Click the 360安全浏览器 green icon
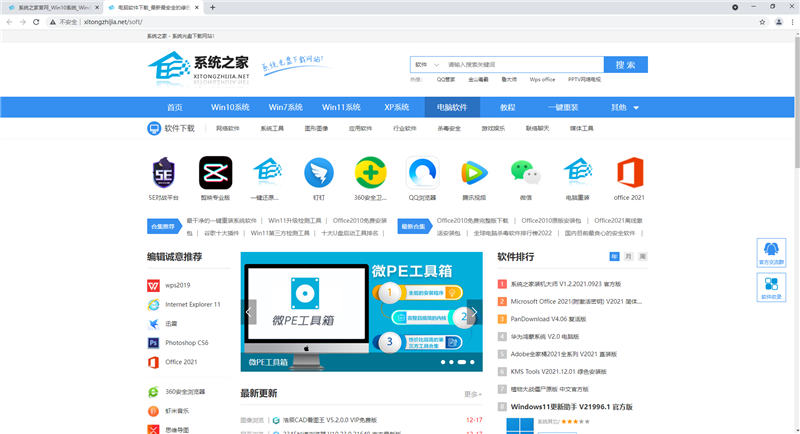The height and width of the screenshot is (434, 800). (153, 392)
